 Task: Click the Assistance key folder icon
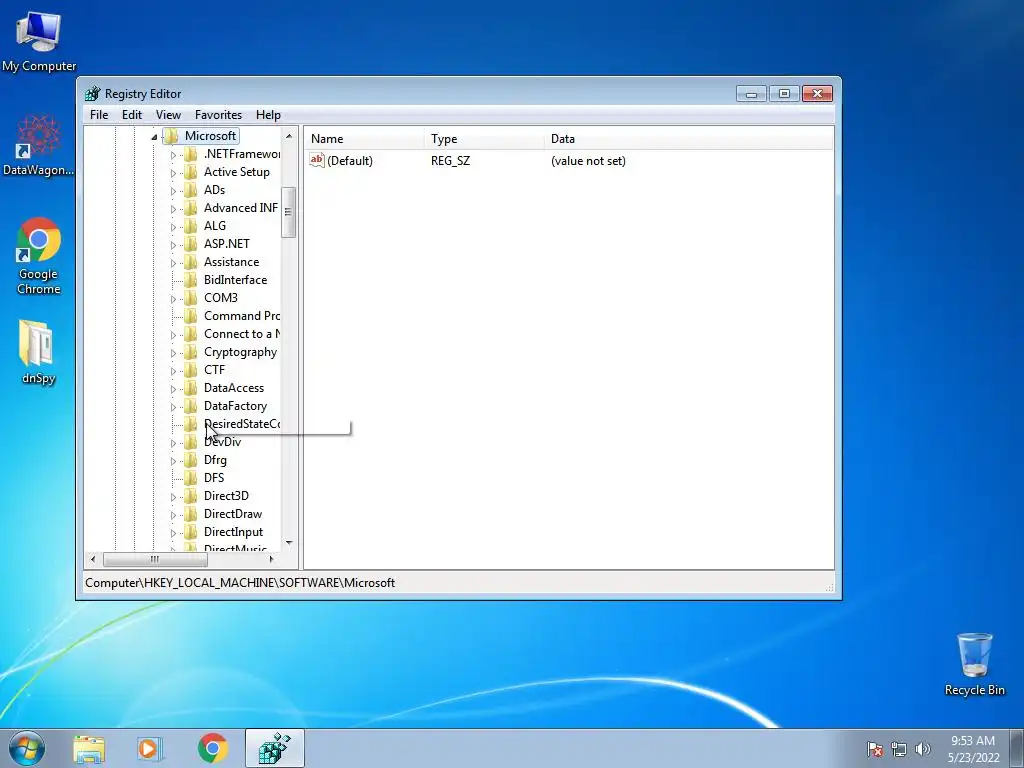tap(191, 262)
